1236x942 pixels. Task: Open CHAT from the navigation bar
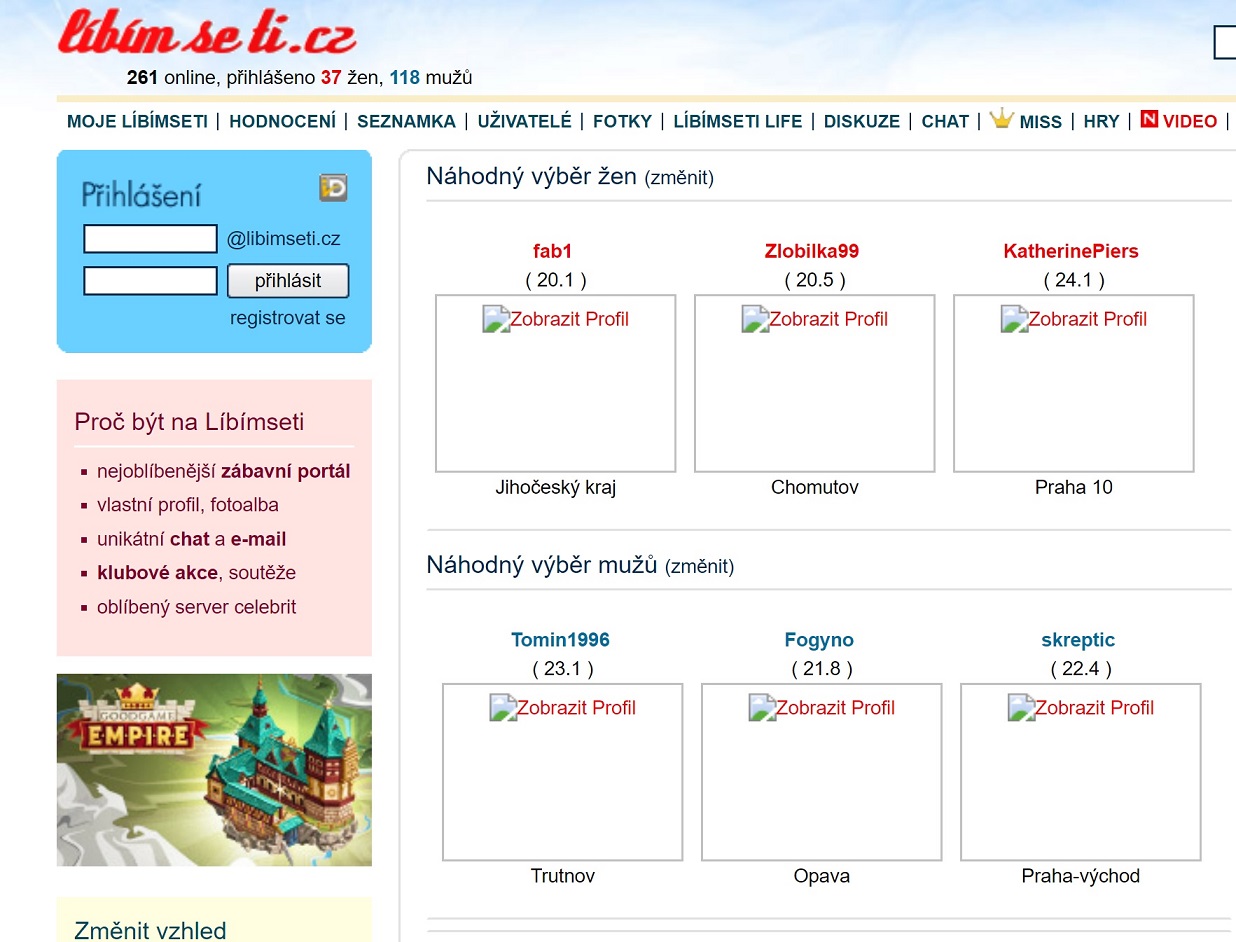(945, 122)
